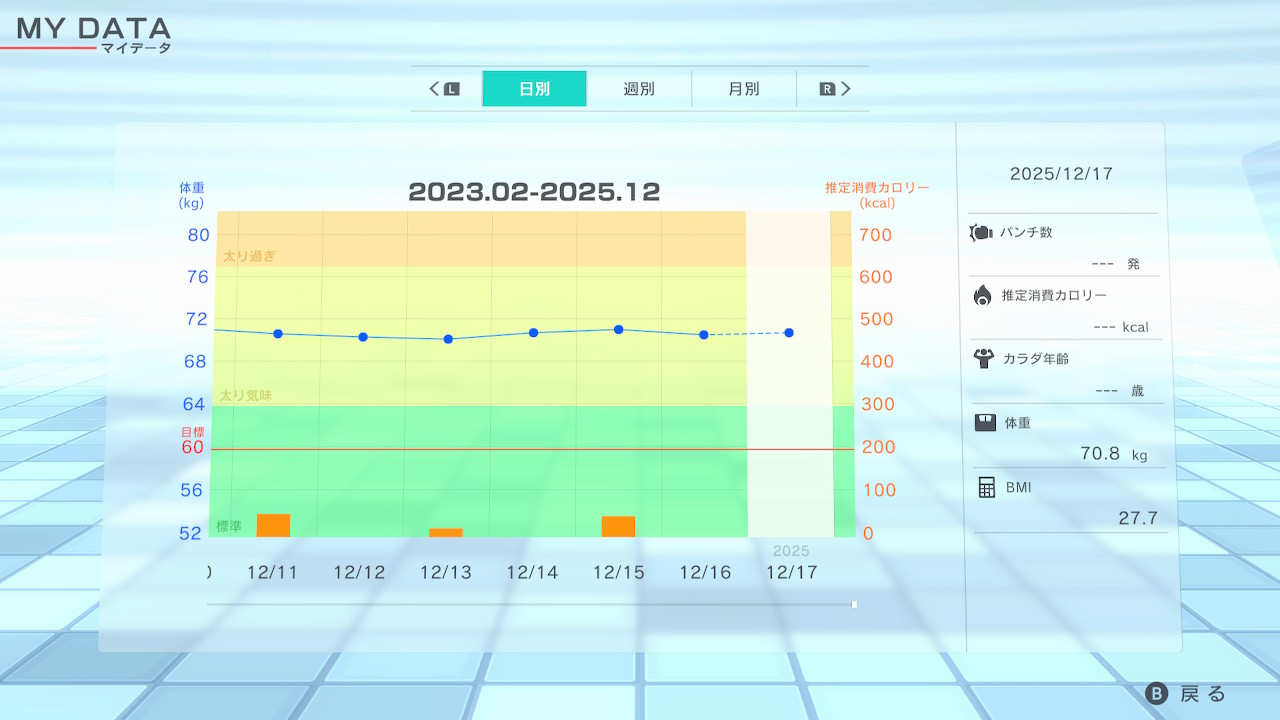Click the punch count glove icon
1280x720 pixels.
pos(980,233)
